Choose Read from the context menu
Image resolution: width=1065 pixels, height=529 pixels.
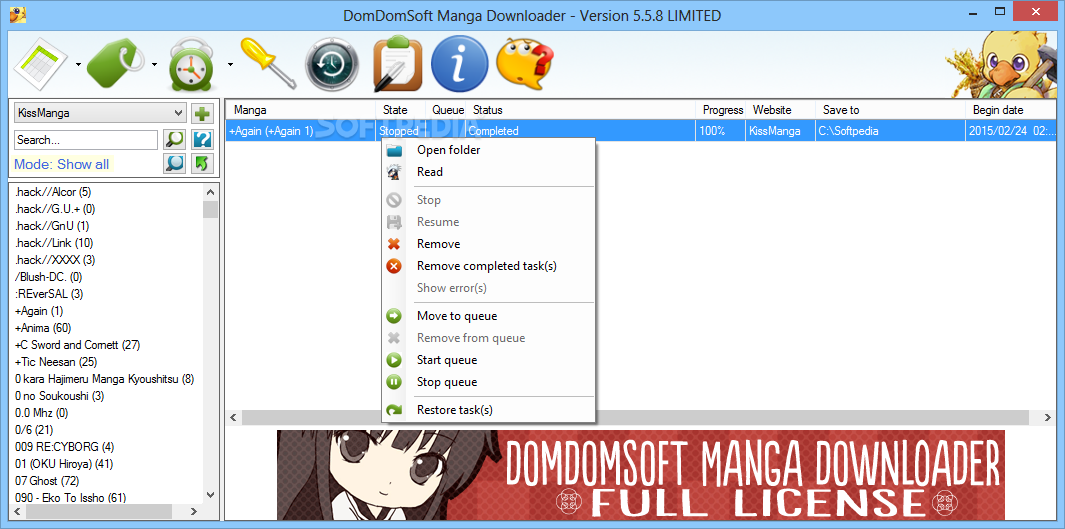click(x=488, y=172)
